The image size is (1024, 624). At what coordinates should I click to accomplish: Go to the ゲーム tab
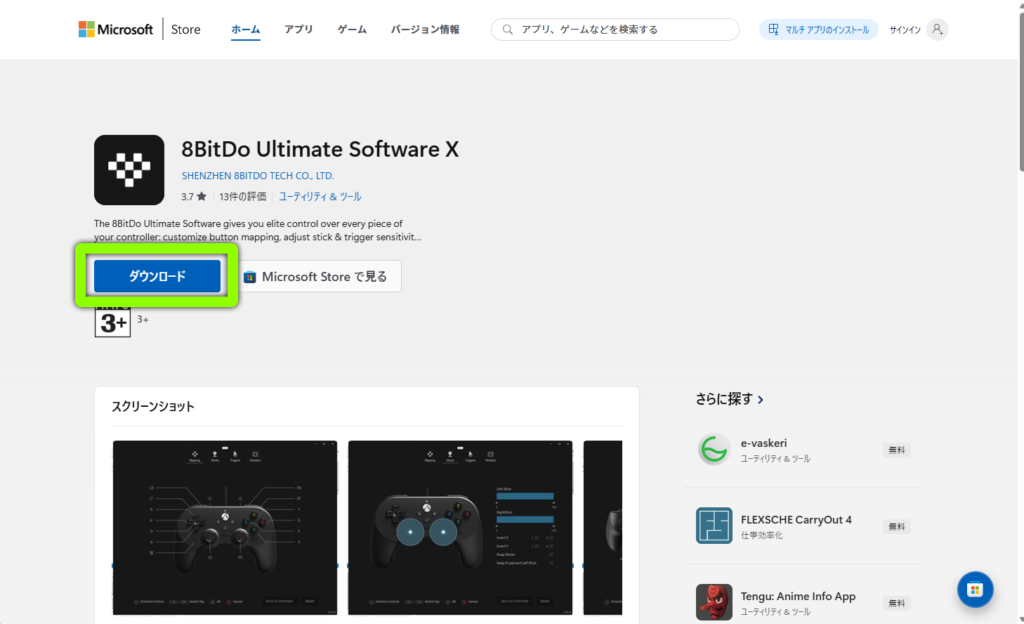click(x=352, y=30)
